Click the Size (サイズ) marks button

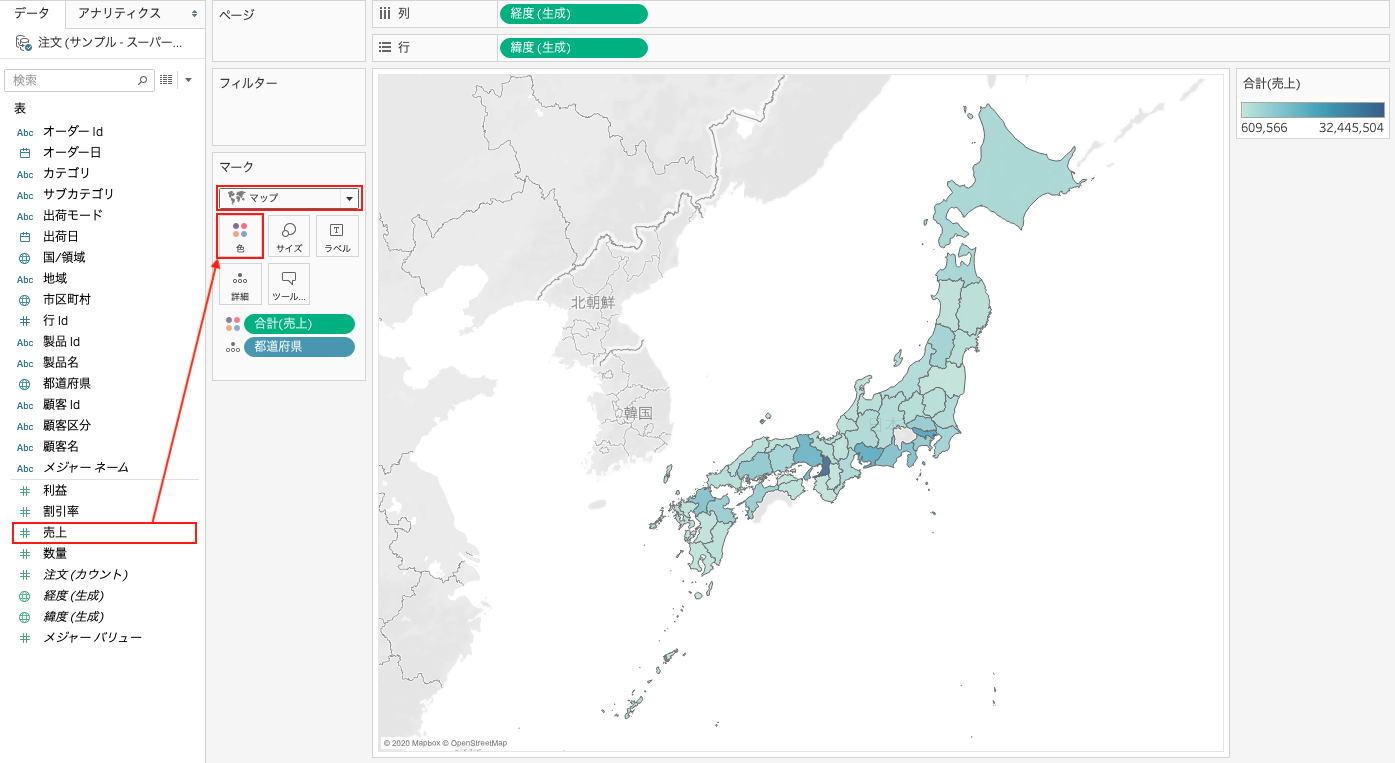point(289,236)
